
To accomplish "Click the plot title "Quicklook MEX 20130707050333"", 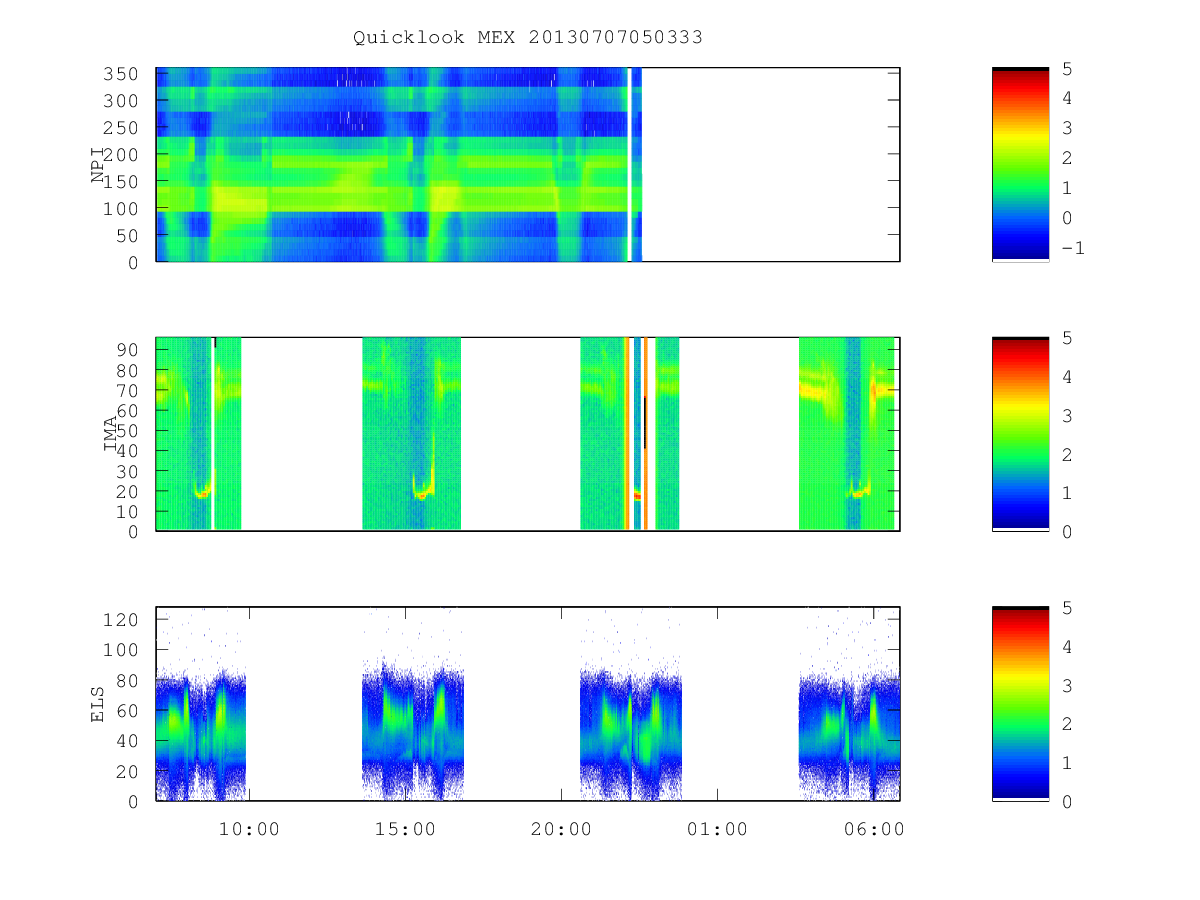I will [x=528, y=37].
